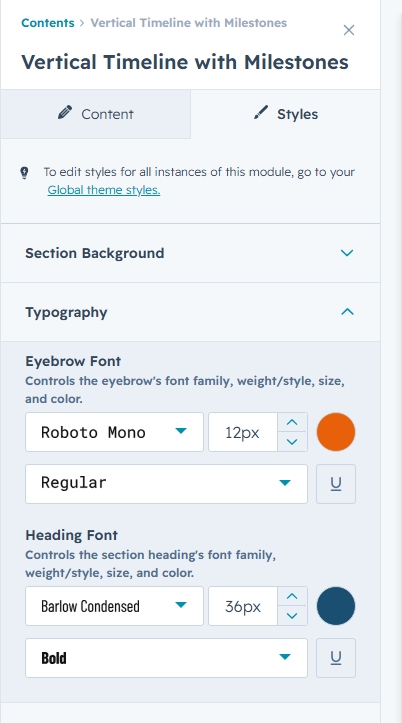
Task: Open the Bold font weight dropdown
Action: (x=166, y=658)
